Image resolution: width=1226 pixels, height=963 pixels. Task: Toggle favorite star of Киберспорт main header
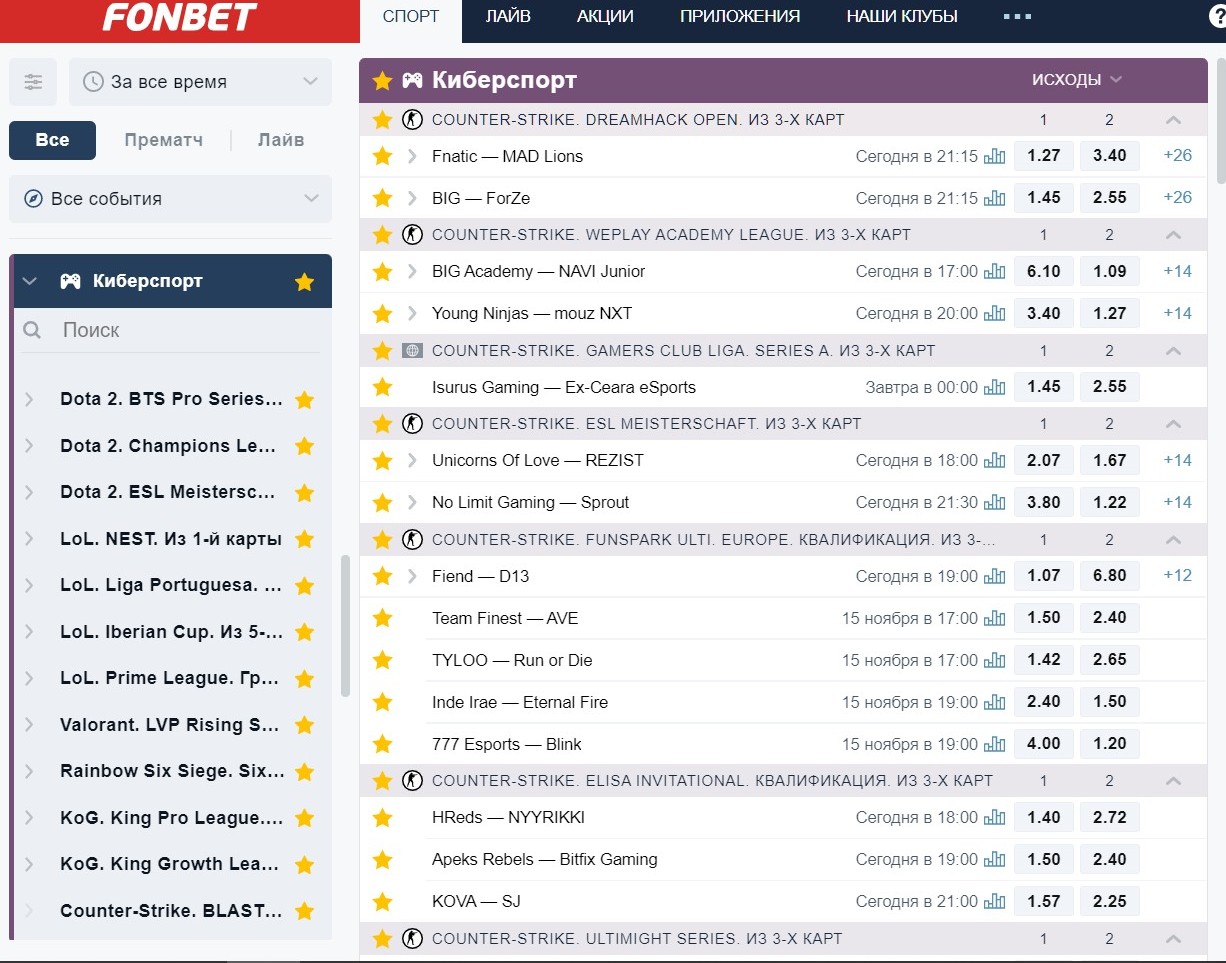click(x=382, y=81)
